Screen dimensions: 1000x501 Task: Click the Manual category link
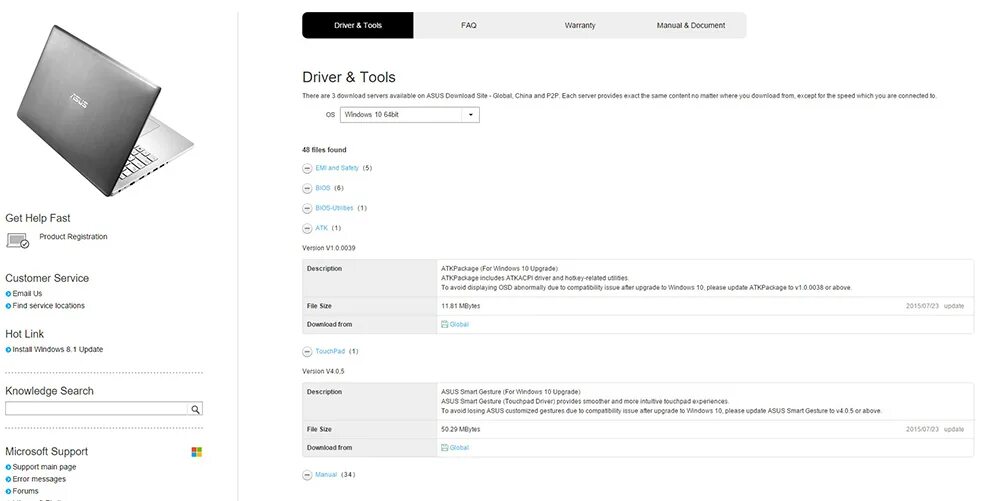pos(326,475)
